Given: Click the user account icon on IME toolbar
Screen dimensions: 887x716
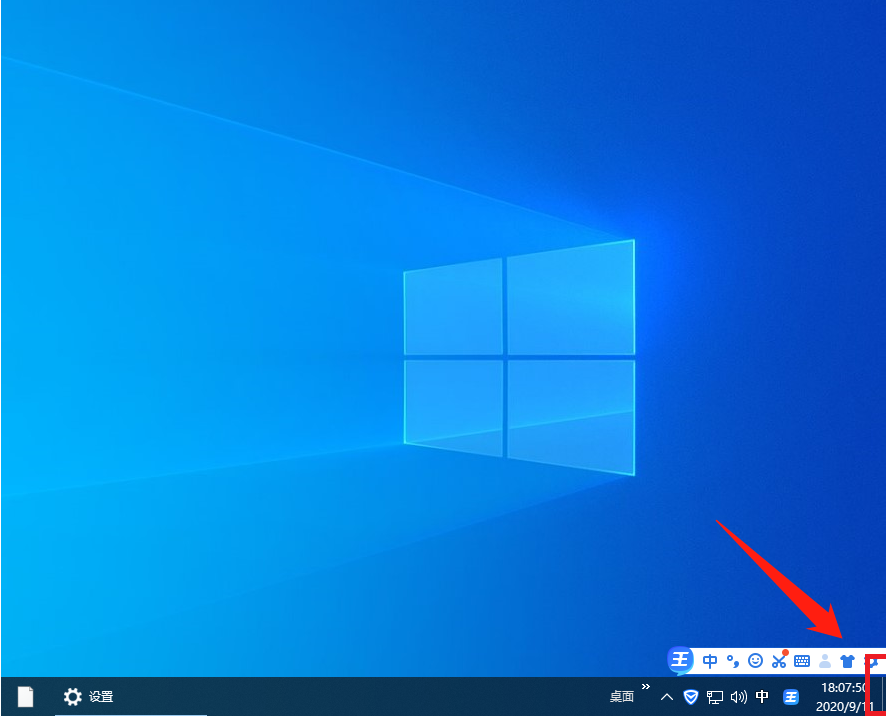Looking at the screenshot, I should point(825,661).
